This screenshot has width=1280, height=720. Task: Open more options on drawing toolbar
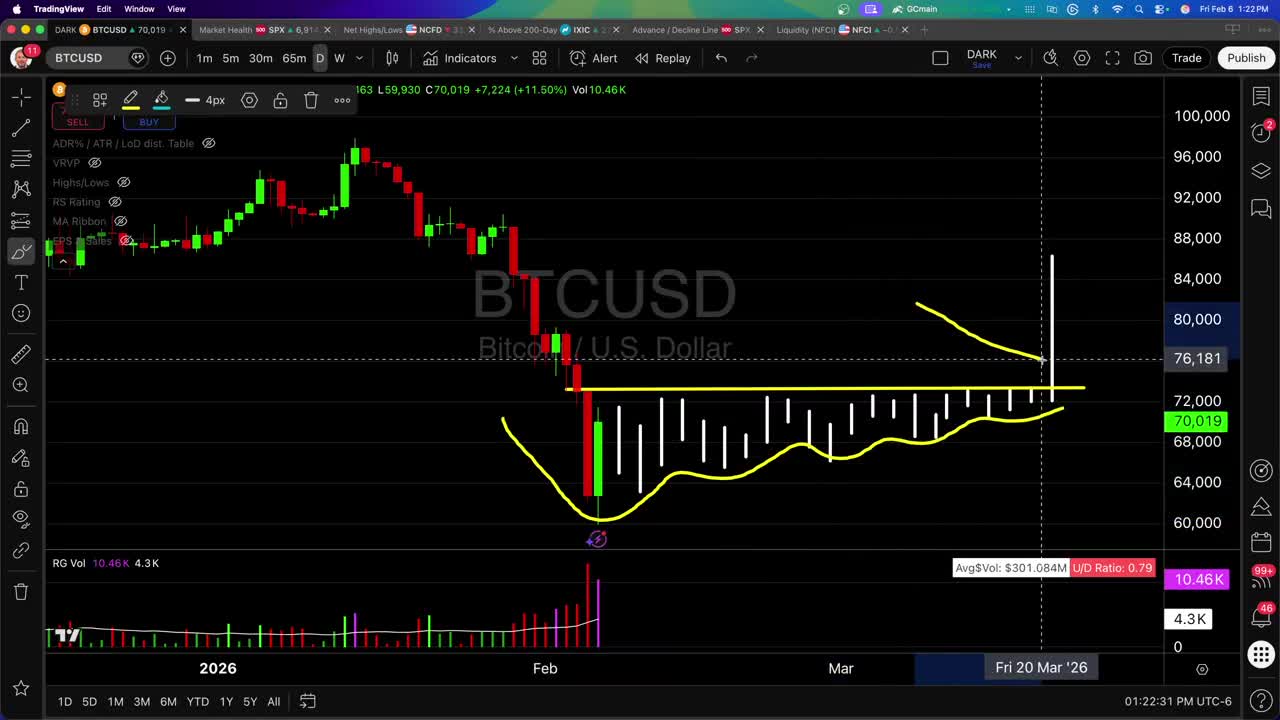(x=342, y=100)
